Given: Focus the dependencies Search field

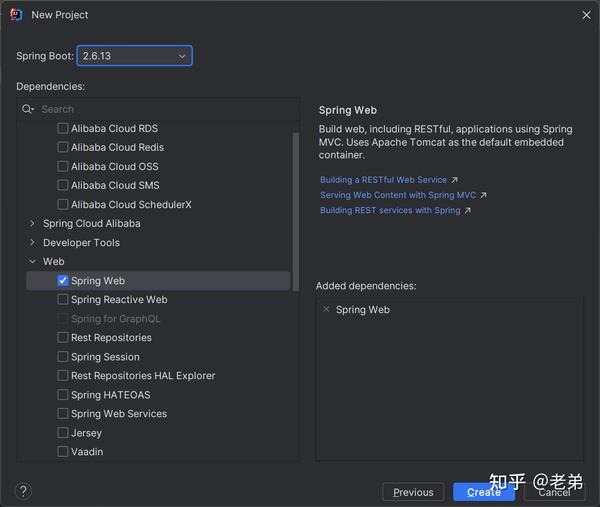Looking at the screenshot, I should (x=165, y=109).
